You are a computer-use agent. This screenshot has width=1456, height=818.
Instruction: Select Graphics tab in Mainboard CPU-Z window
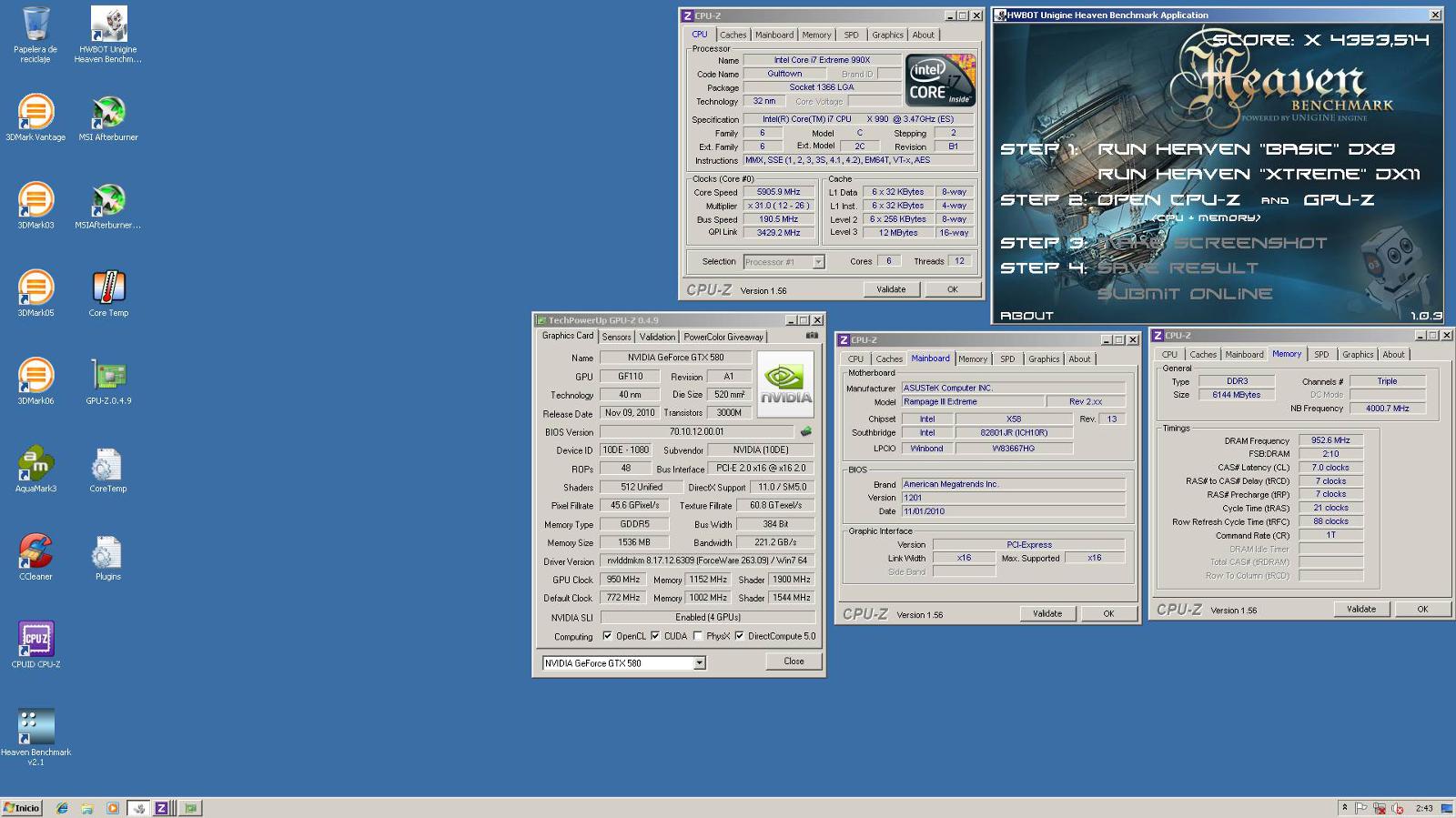1044,359
